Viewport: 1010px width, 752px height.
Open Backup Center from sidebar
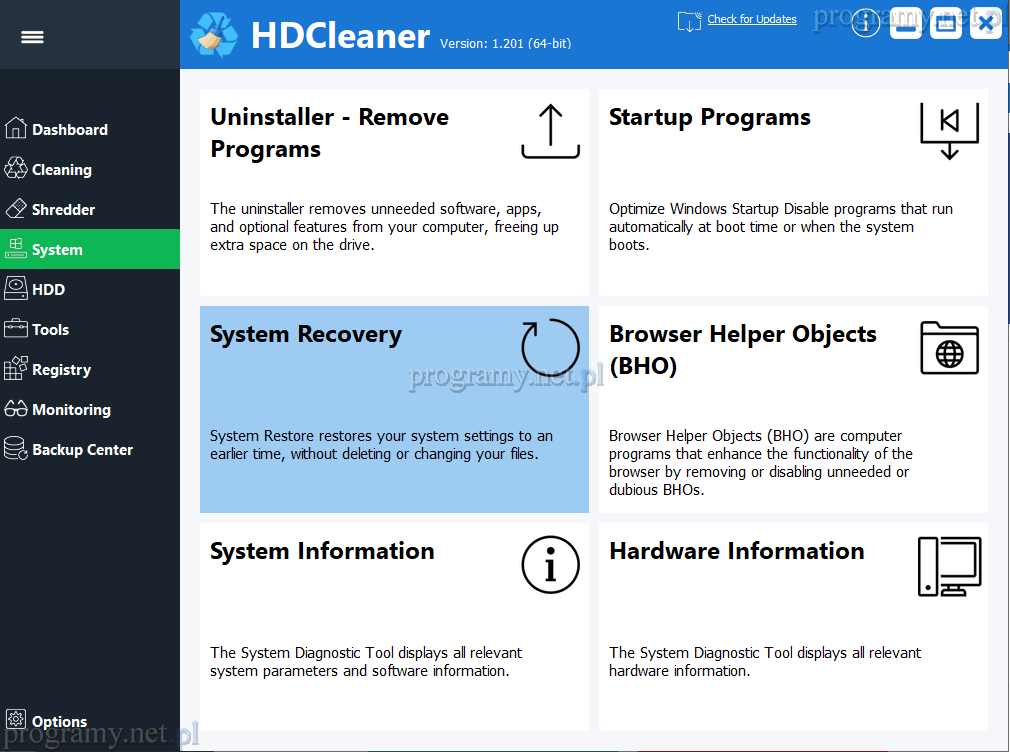[82, 450]
